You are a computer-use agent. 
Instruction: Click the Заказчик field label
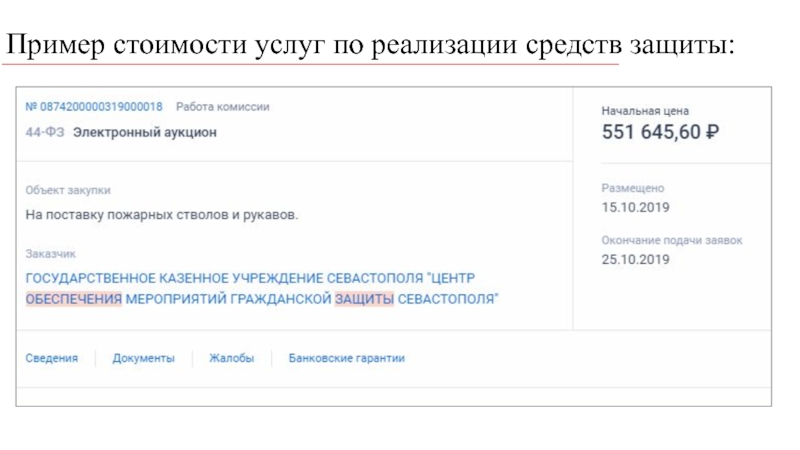[50, 254]
